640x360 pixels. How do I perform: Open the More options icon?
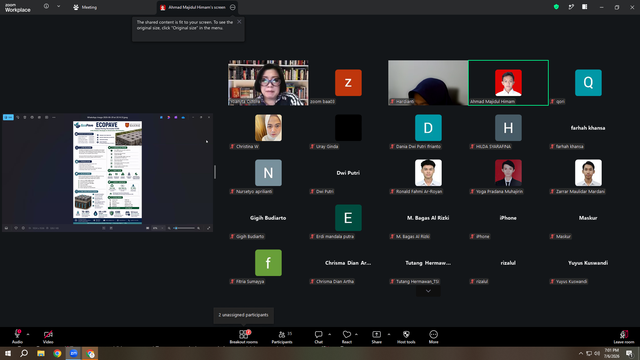coord(433,336)
